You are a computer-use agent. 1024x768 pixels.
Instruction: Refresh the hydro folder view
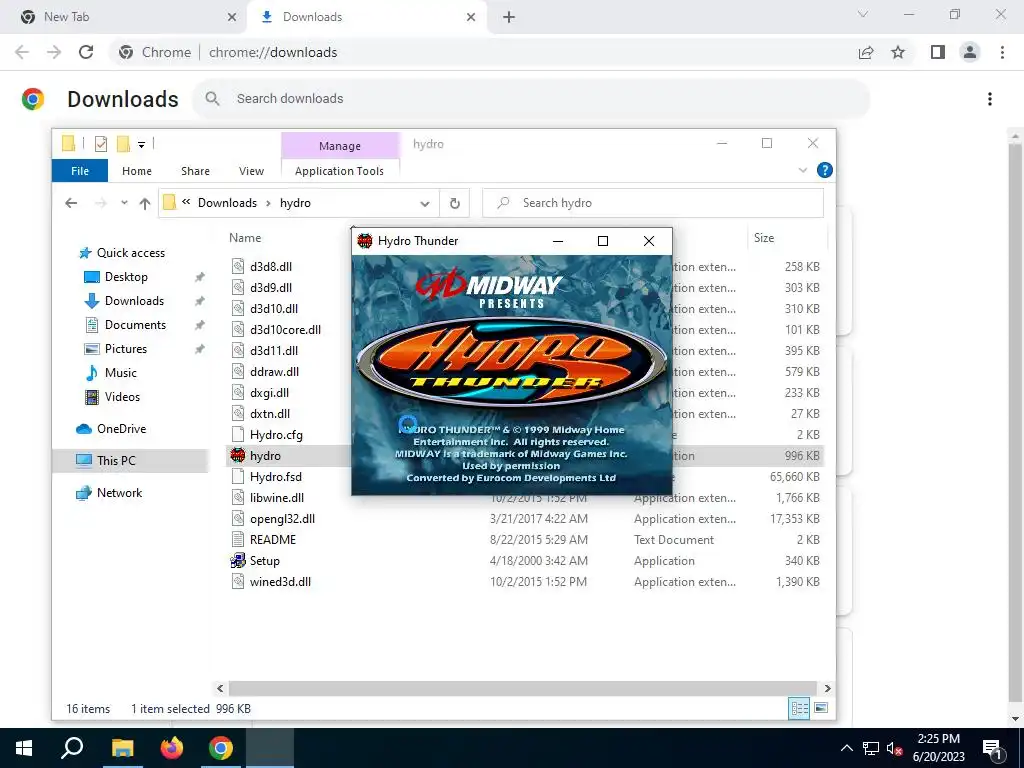[455, 203]
